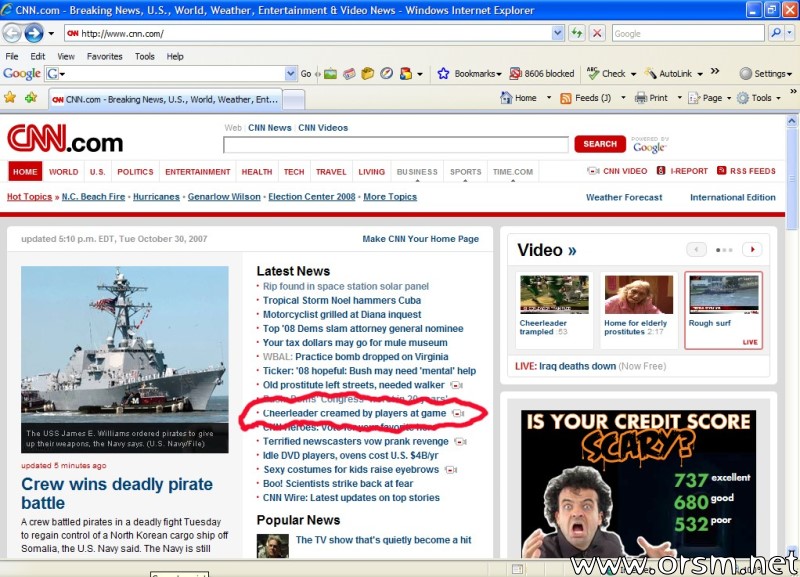The height and width of the screenshot is (577, 800).
Task: Click the POLITICS navigation tab
Action: pos(135,172)
